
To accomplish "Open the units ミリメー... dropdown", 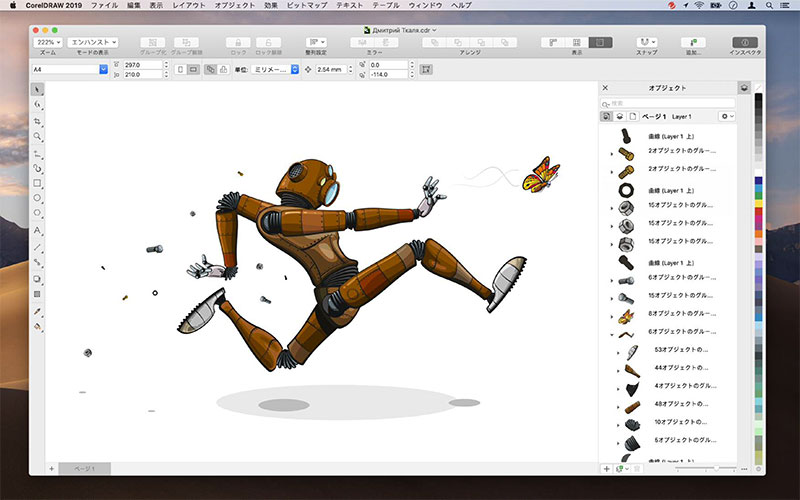I will click(x=274, y=69).
